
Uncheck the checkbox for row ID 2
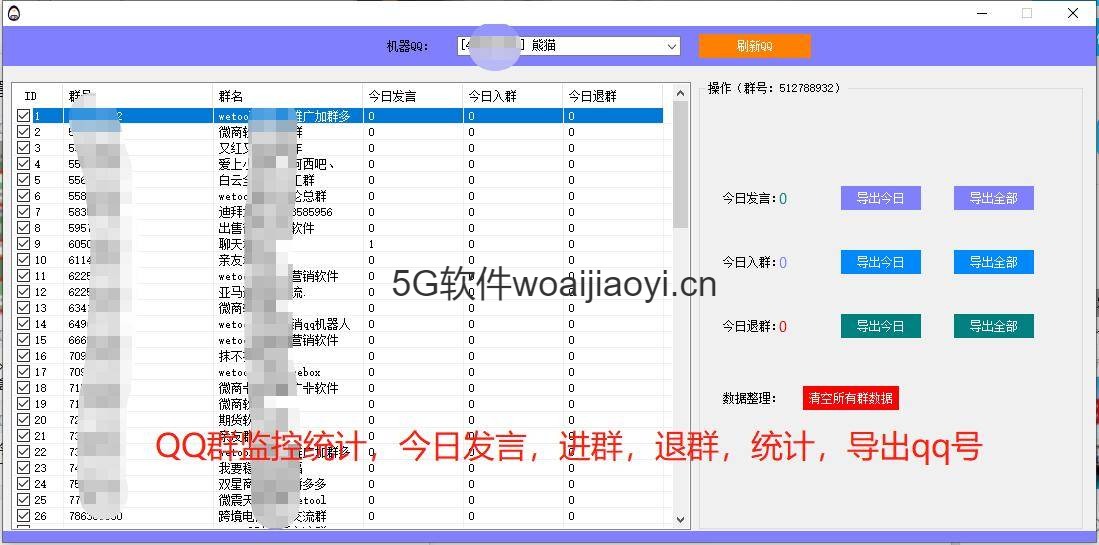23,132
